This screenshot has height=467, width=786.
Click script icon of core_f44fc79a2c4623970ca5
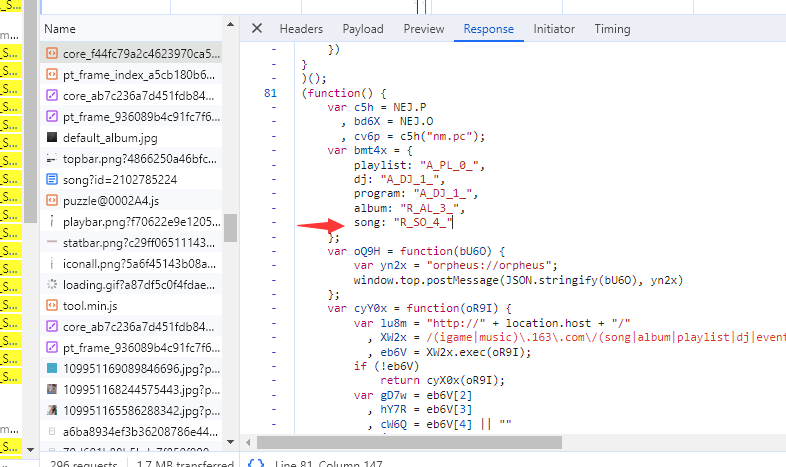(52, 53)
